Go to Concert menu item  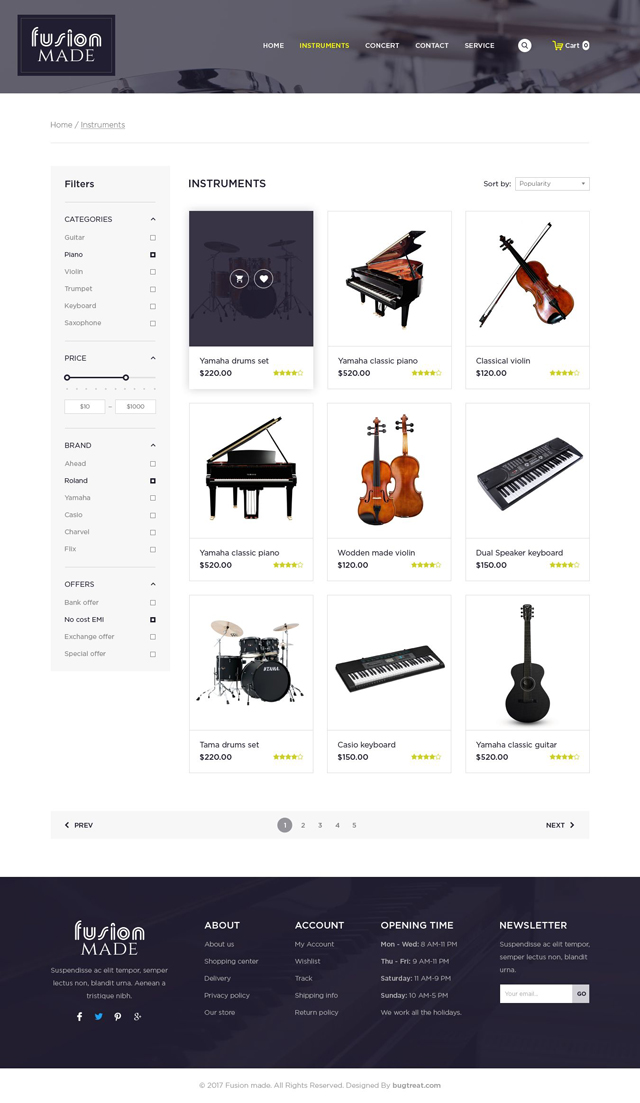point(382,45)
